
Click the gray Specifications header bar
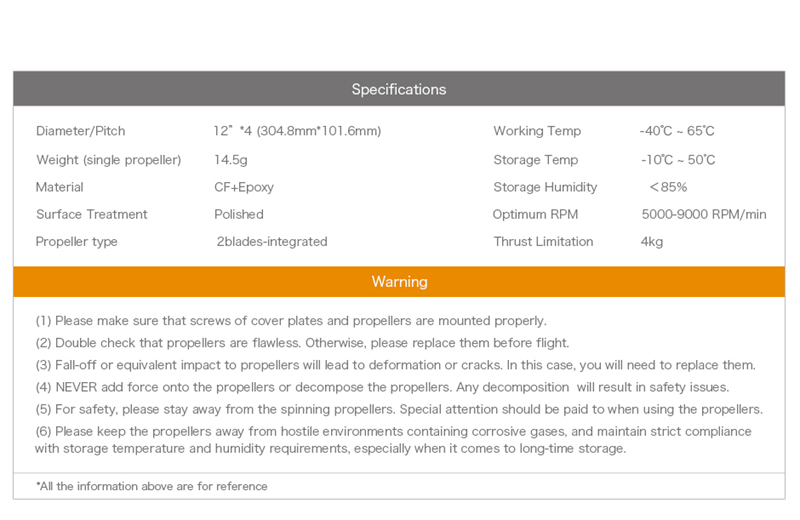pyautogui.click(x=399, y=89)
